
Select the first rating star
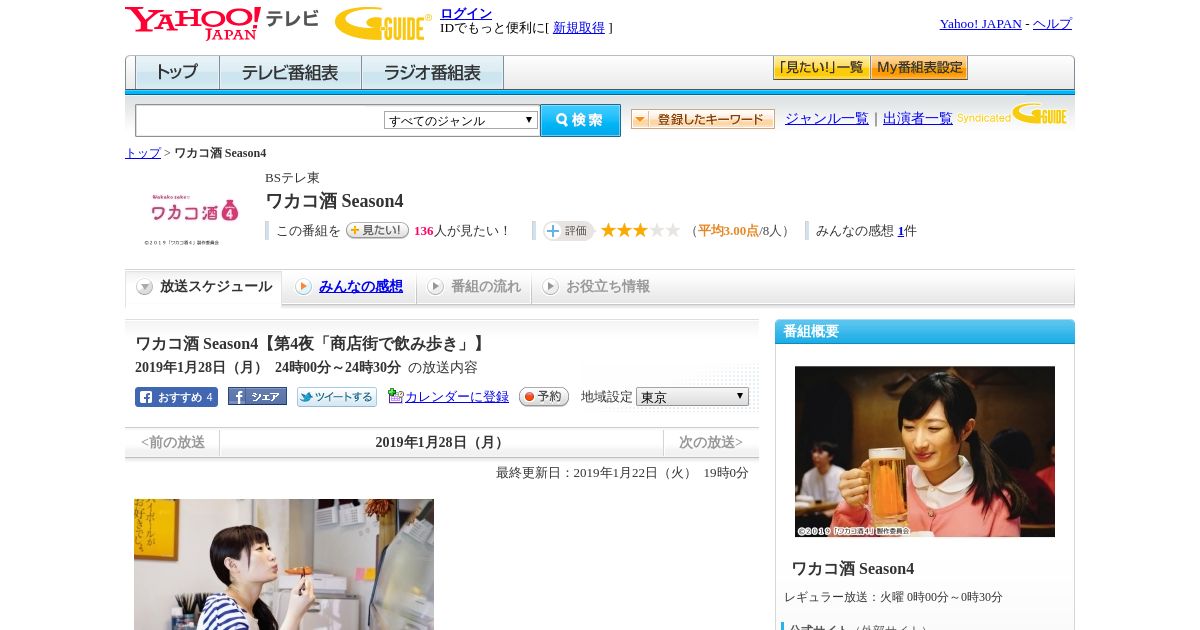[x=608, y=230]
